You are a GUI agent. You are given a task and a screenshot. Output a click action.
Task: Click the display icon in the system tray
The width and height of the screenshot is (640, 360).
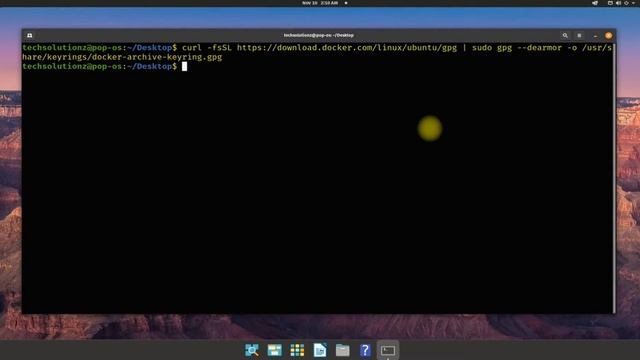[610, 3]
